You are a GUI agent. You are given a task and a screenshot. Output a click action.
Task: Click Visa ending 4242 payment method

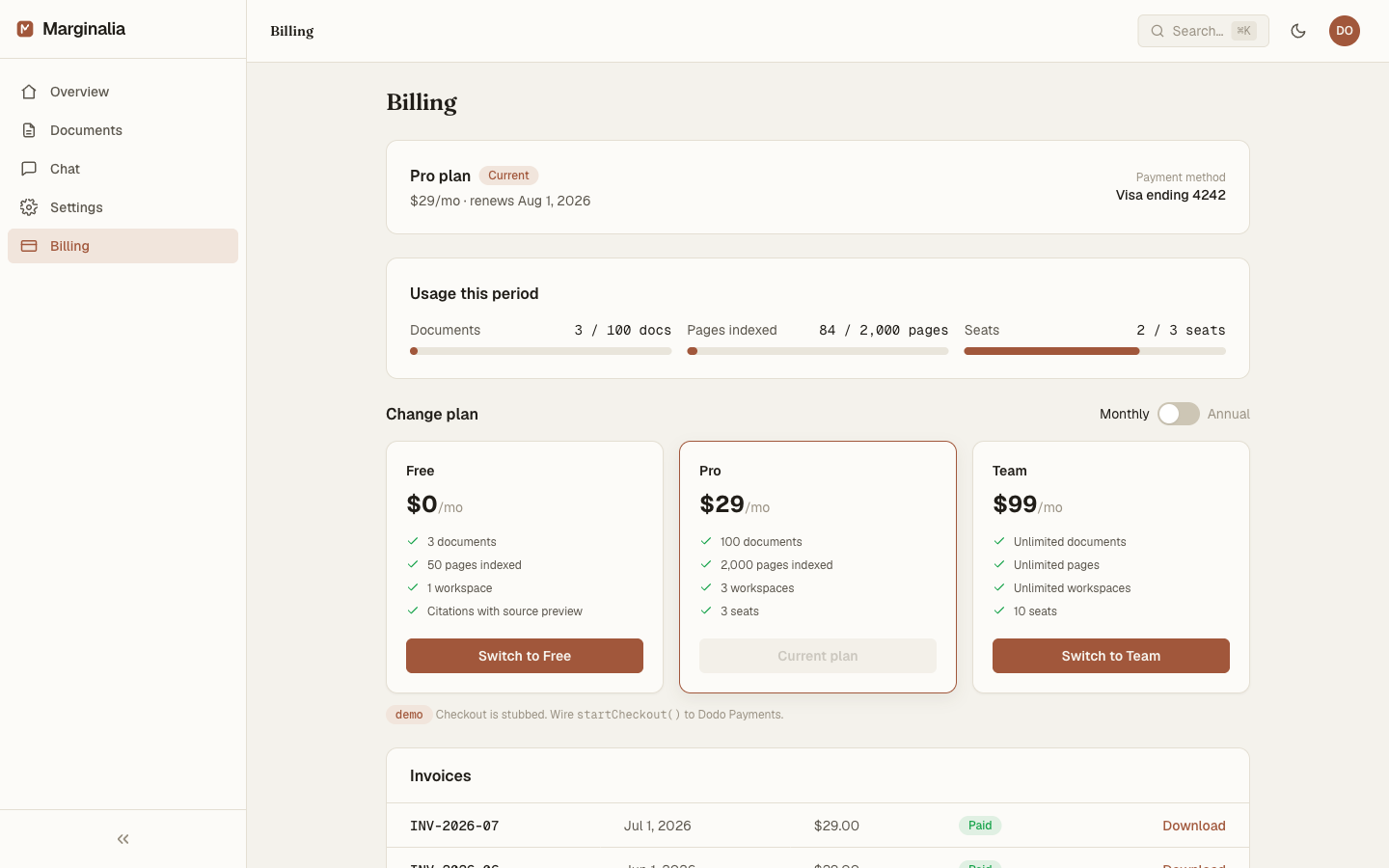[1171, 195]
